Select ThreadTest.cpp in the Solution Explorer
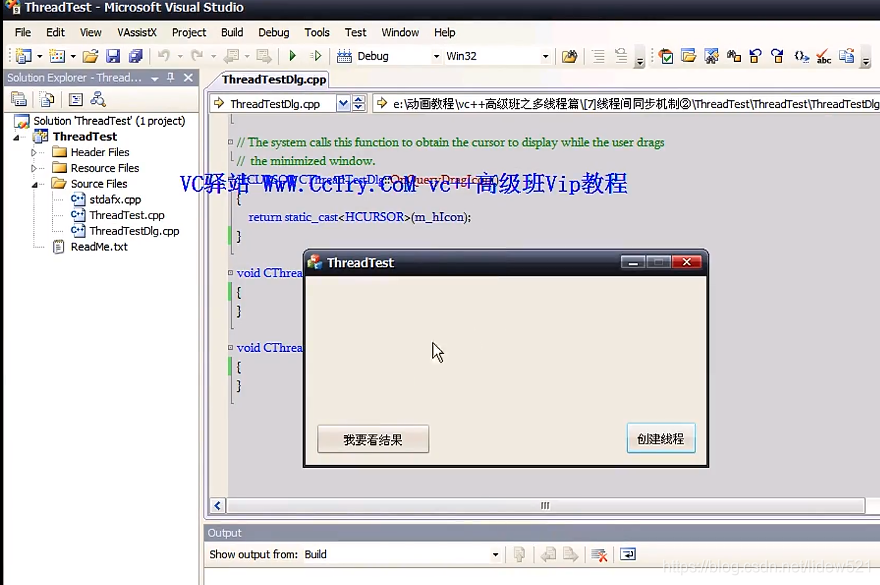This screenshot has height=585, width=880. coord(127,215)
